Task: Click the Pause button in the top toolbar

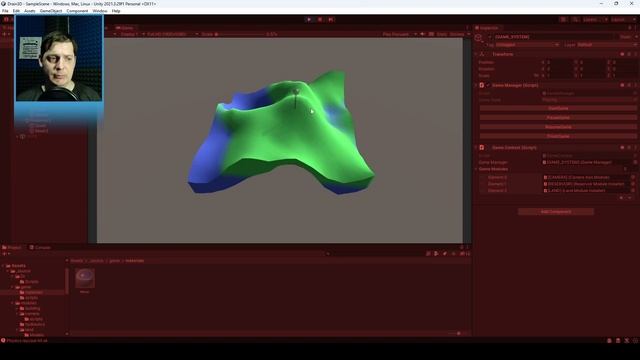Action: (320, 19)
